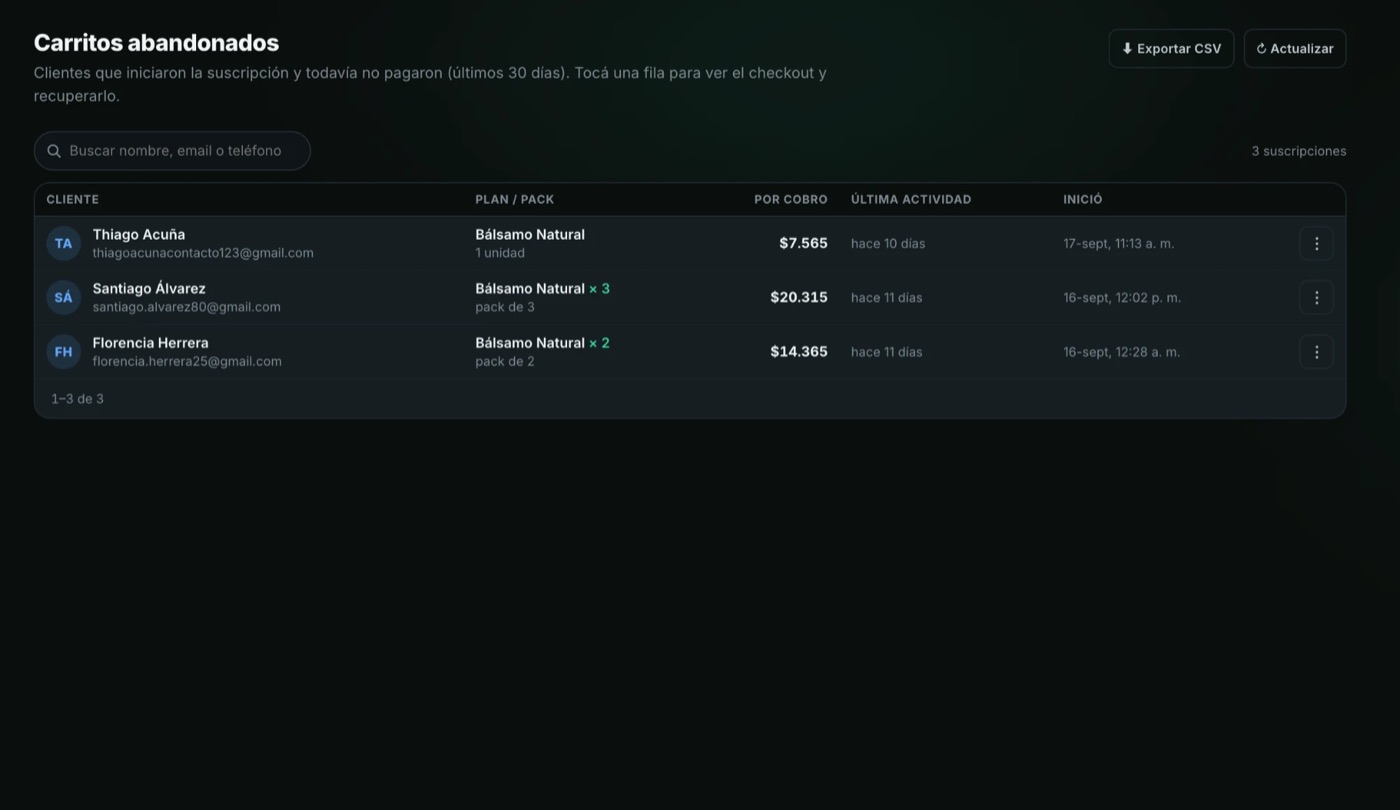Click the thiagoacunacontacto123@gmail.com email
This screenshot has width=1400, height=810.
click(x=203, y=253)
